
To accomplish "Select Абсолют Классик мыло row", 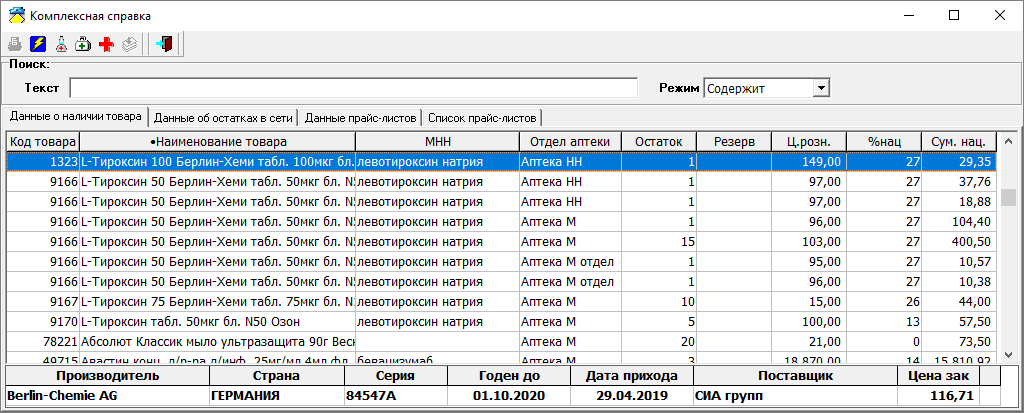I will 502,342.
